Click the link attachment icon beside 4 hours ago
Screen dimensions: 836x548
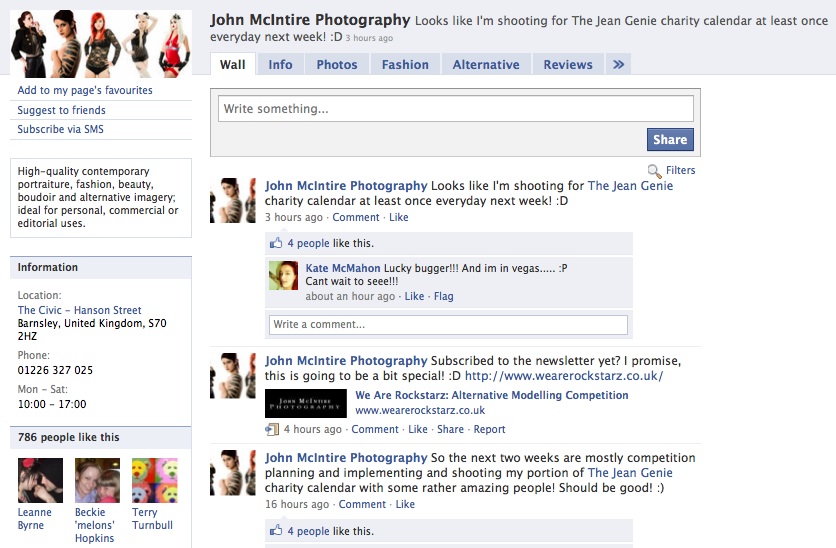click(272, 429)
